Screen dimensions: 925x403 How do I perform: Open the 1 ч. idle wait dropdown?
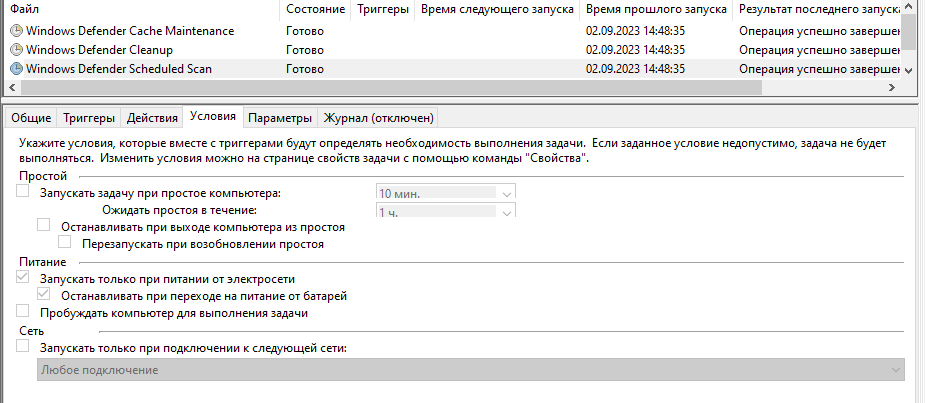pyautogui.click(x=445, y=210)
